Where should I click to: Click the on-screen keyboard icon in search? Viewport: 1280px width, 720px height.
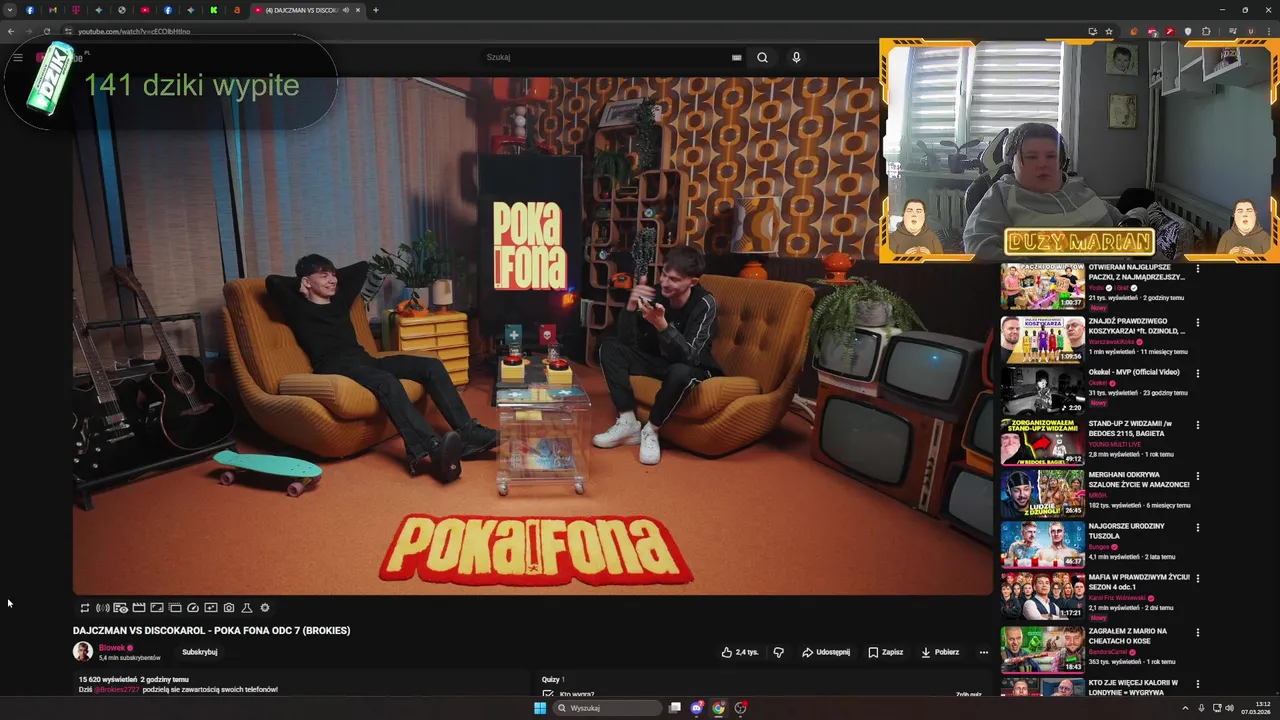click(x=737, y=57)
